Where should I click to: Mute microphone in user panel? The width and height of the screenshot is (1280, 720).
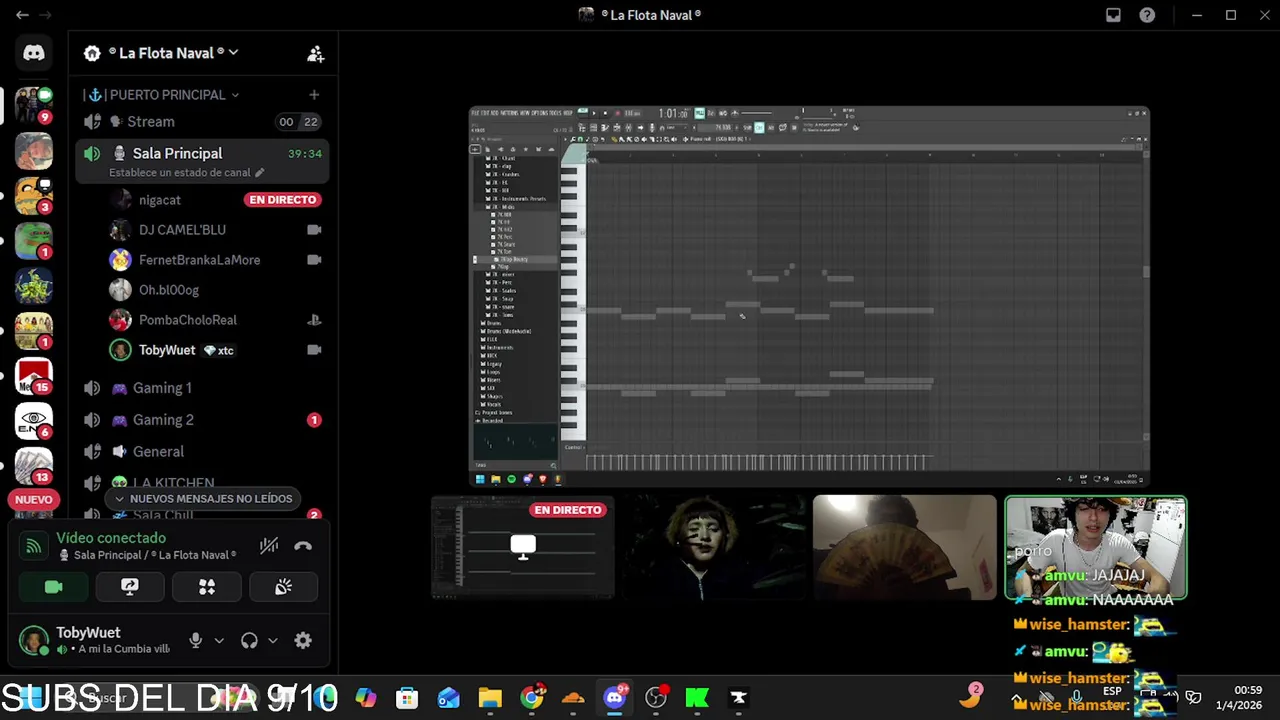pos(196,641)
